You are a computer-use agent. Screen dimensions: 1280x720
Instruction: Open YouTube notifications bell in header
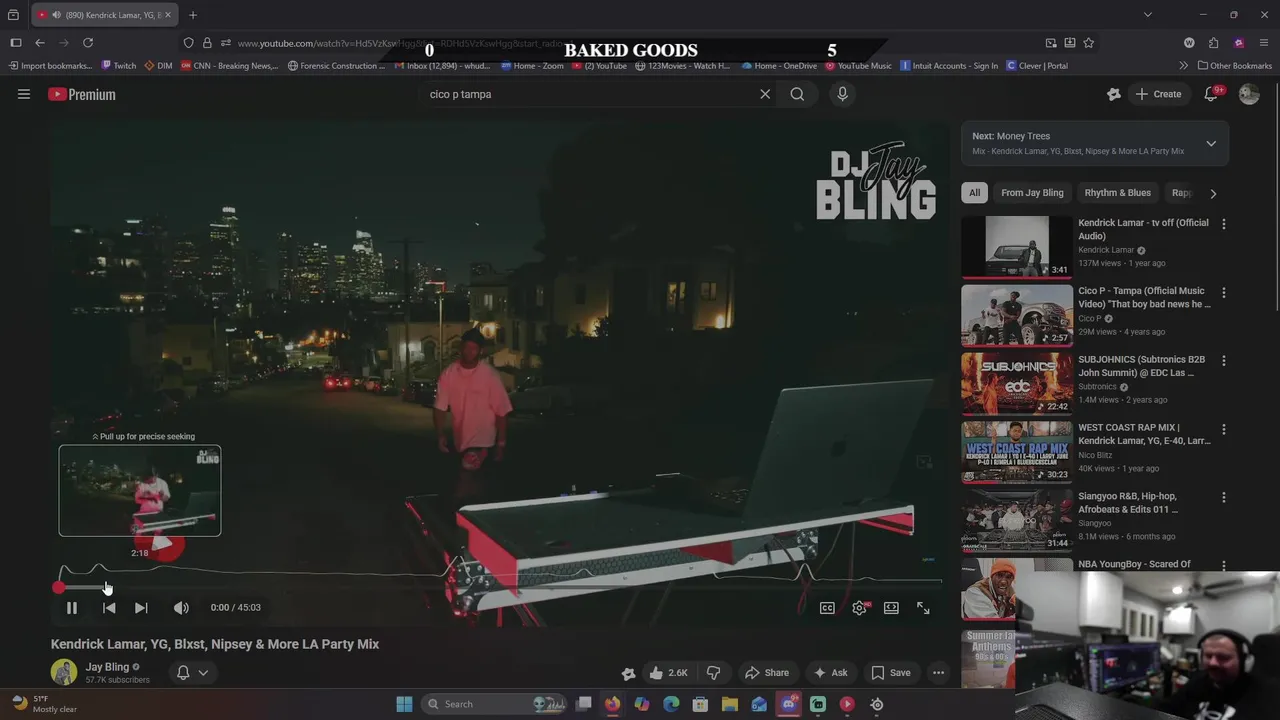[x=1211, y=94]
